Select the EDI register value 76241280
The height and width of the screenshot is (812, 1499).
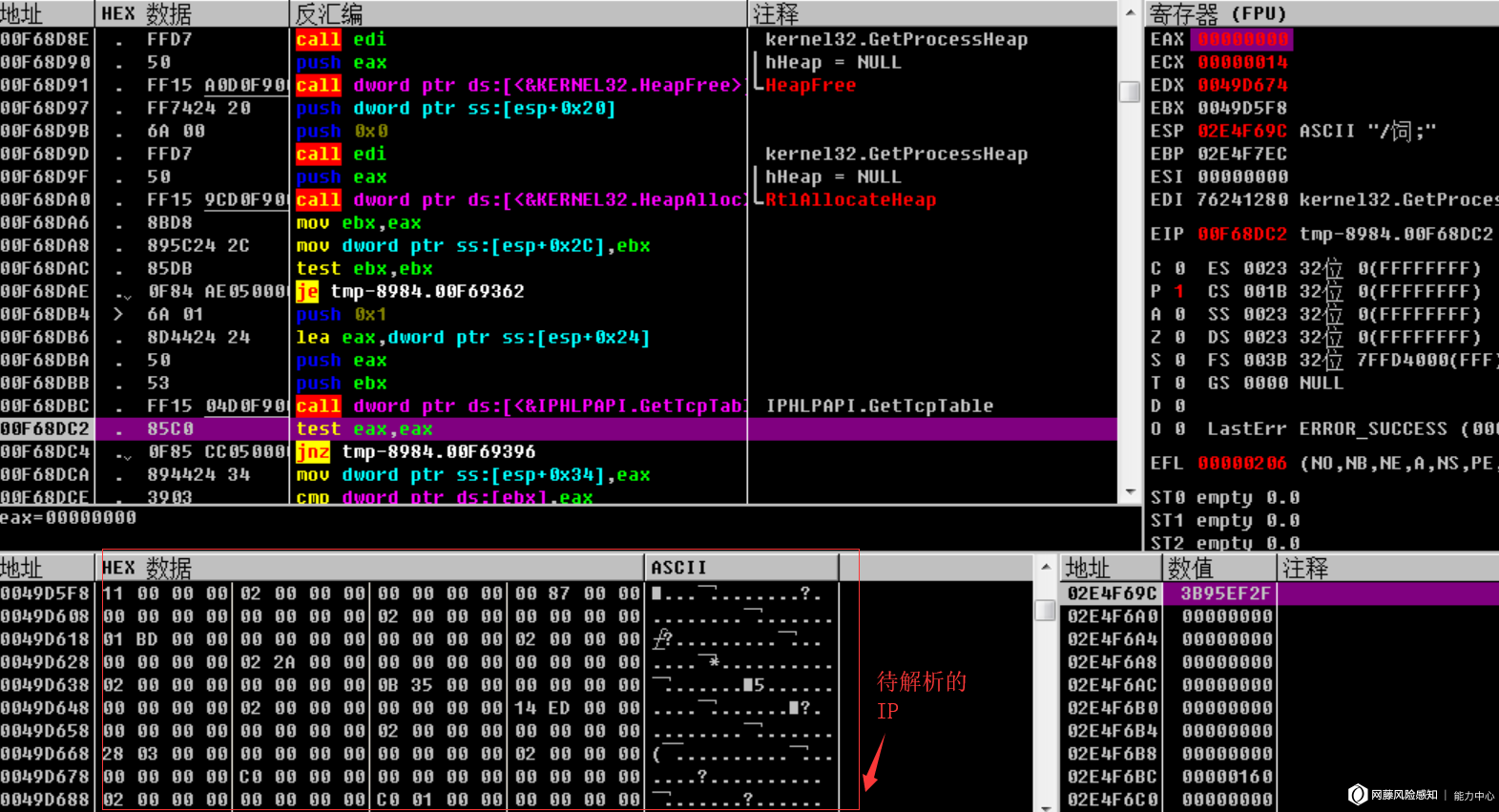coord(1242,199)
